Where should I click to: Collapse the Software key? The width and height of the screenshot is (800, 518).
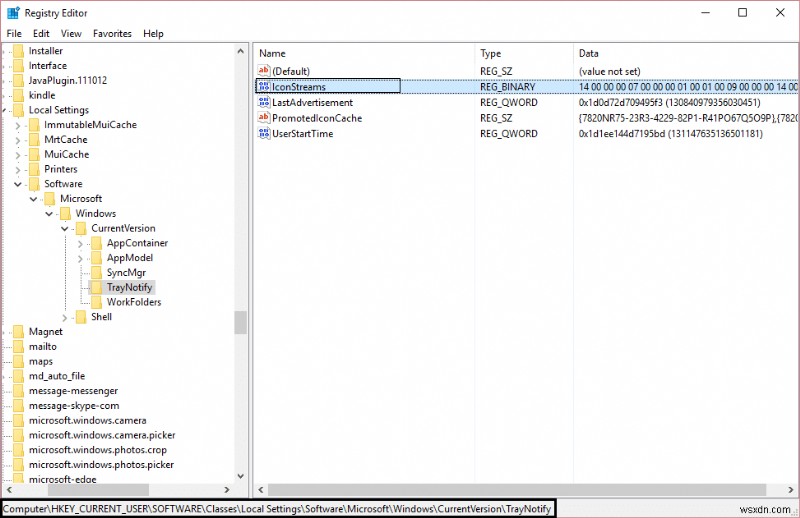(18, 184)
